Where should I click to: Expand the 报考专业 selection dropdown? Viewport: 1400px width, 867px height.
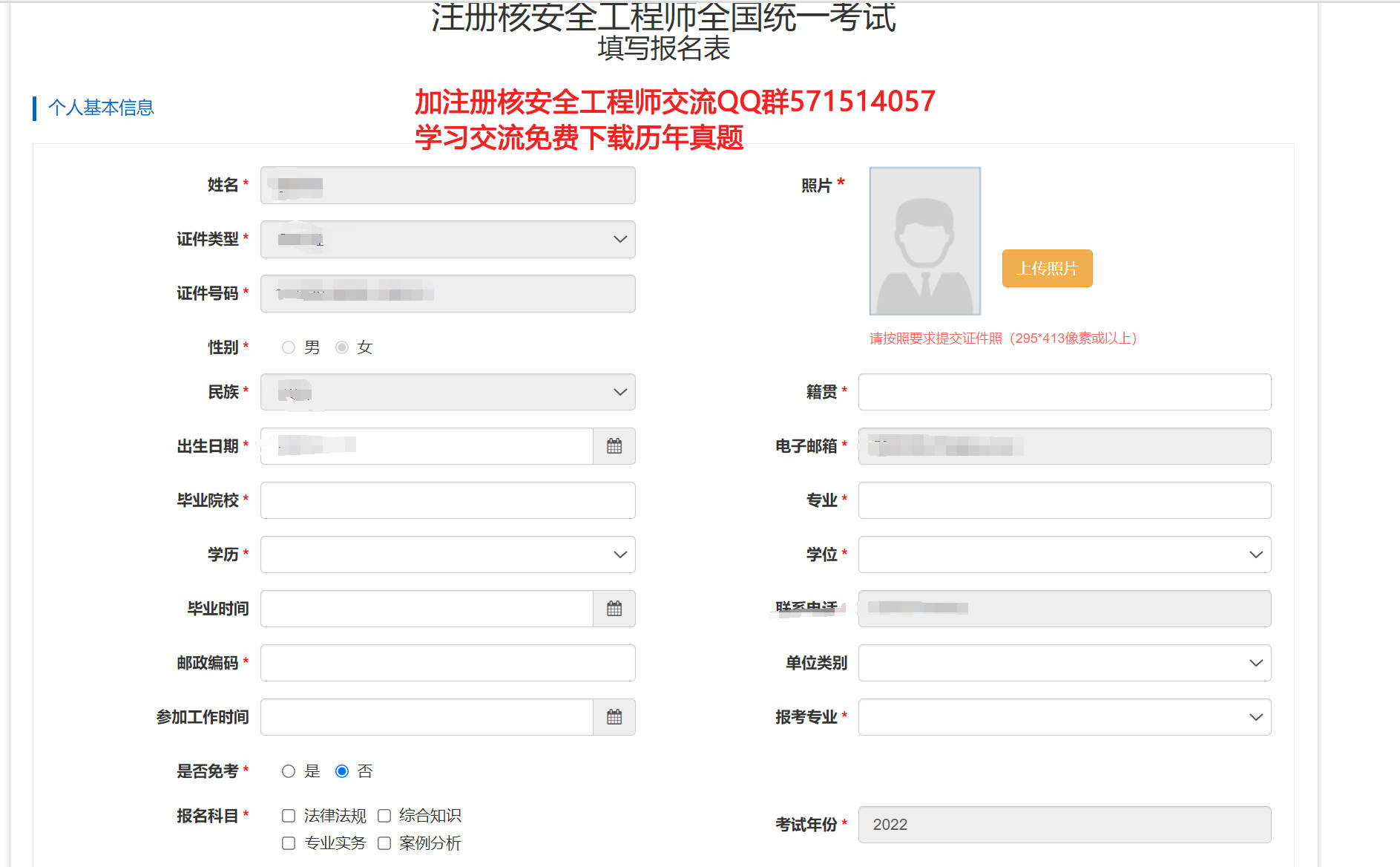click(1255, 717)
